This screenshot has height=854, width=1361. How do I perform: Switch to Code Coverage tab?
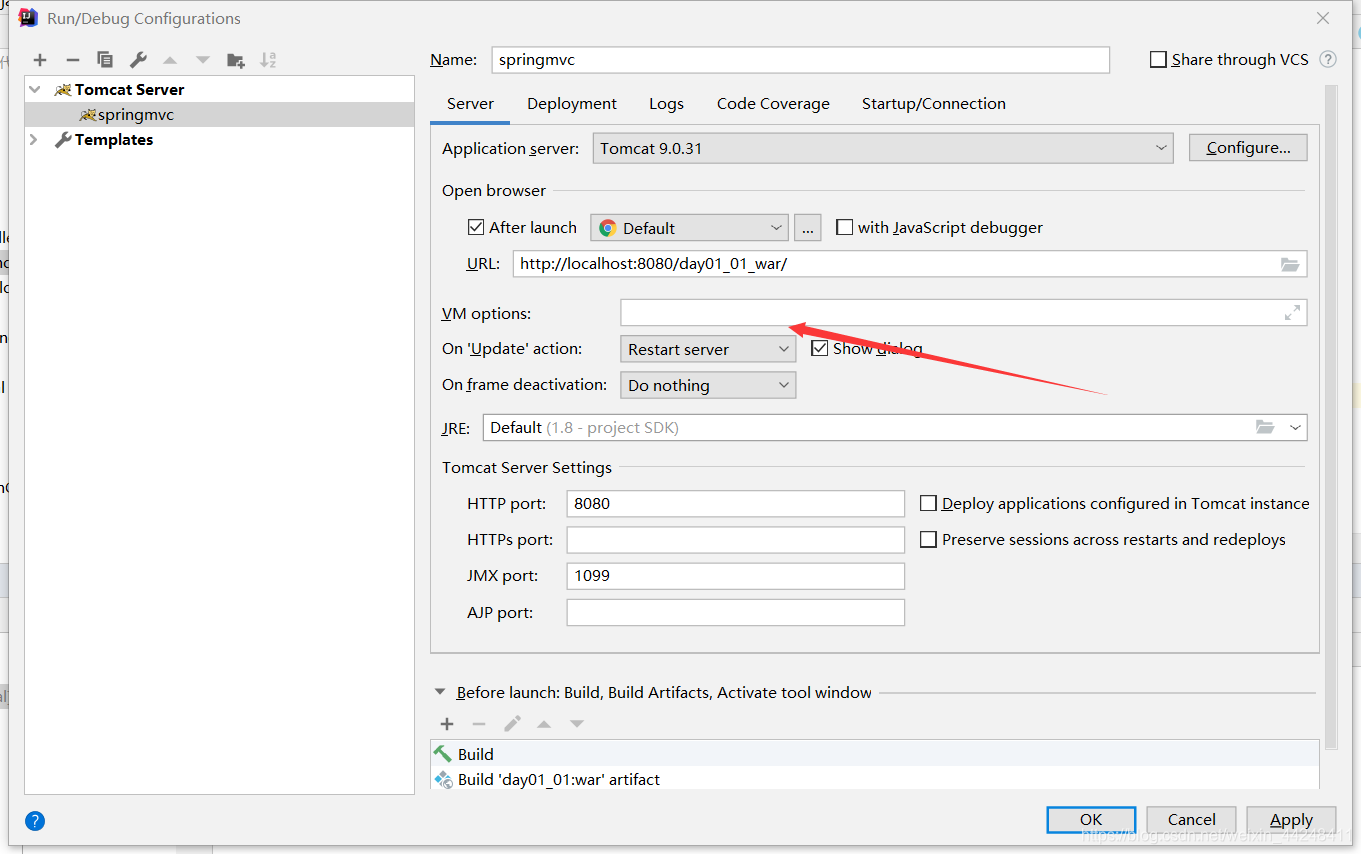tap(773, 104)
